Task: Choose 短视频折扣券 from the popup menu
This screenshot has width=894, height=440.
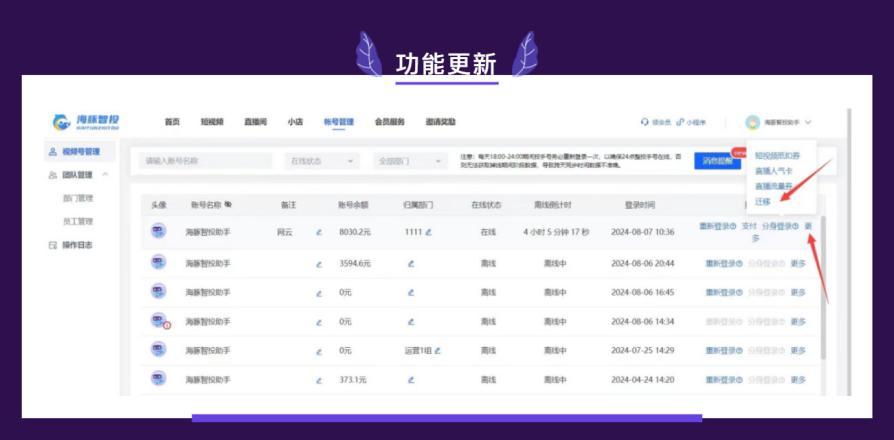Action: [777, 155]
